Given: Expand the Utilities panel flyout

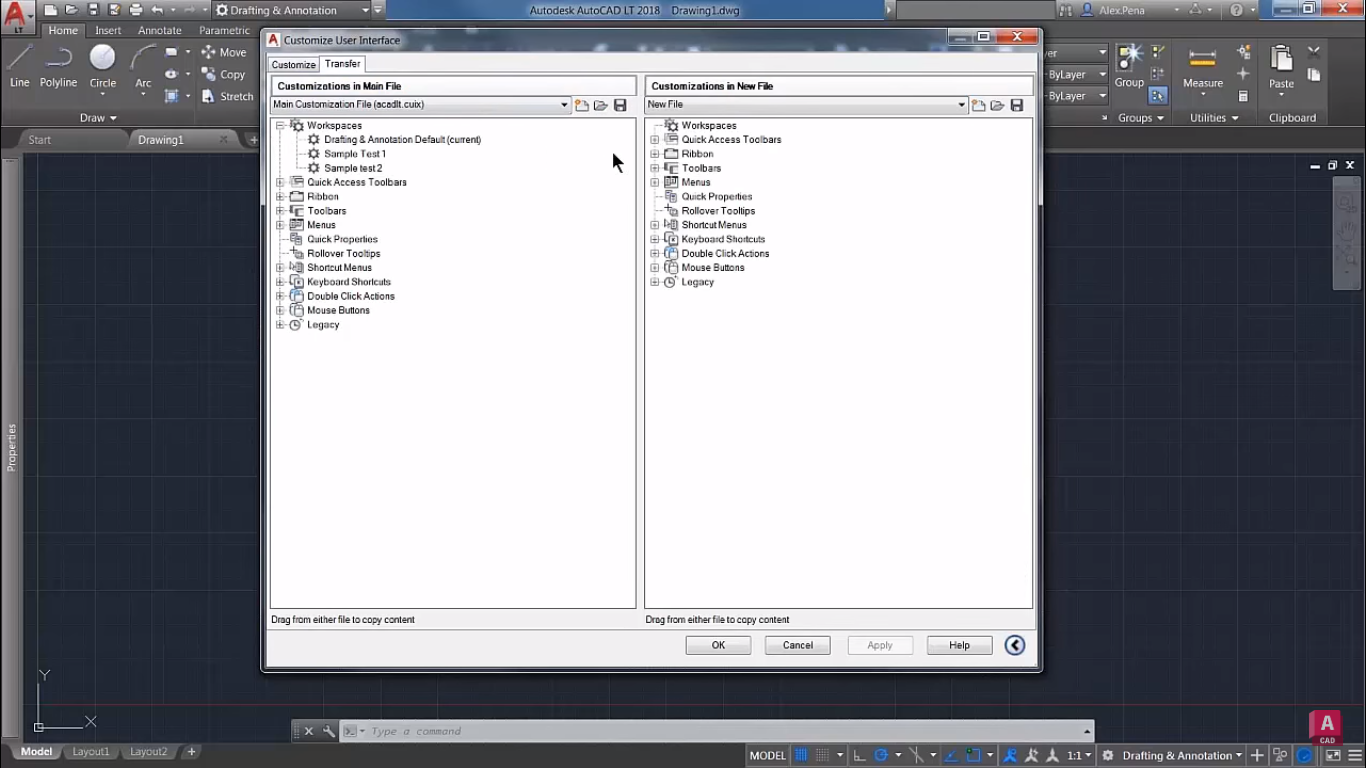Looking at the screenshot, I should [x=1214, y=118].
